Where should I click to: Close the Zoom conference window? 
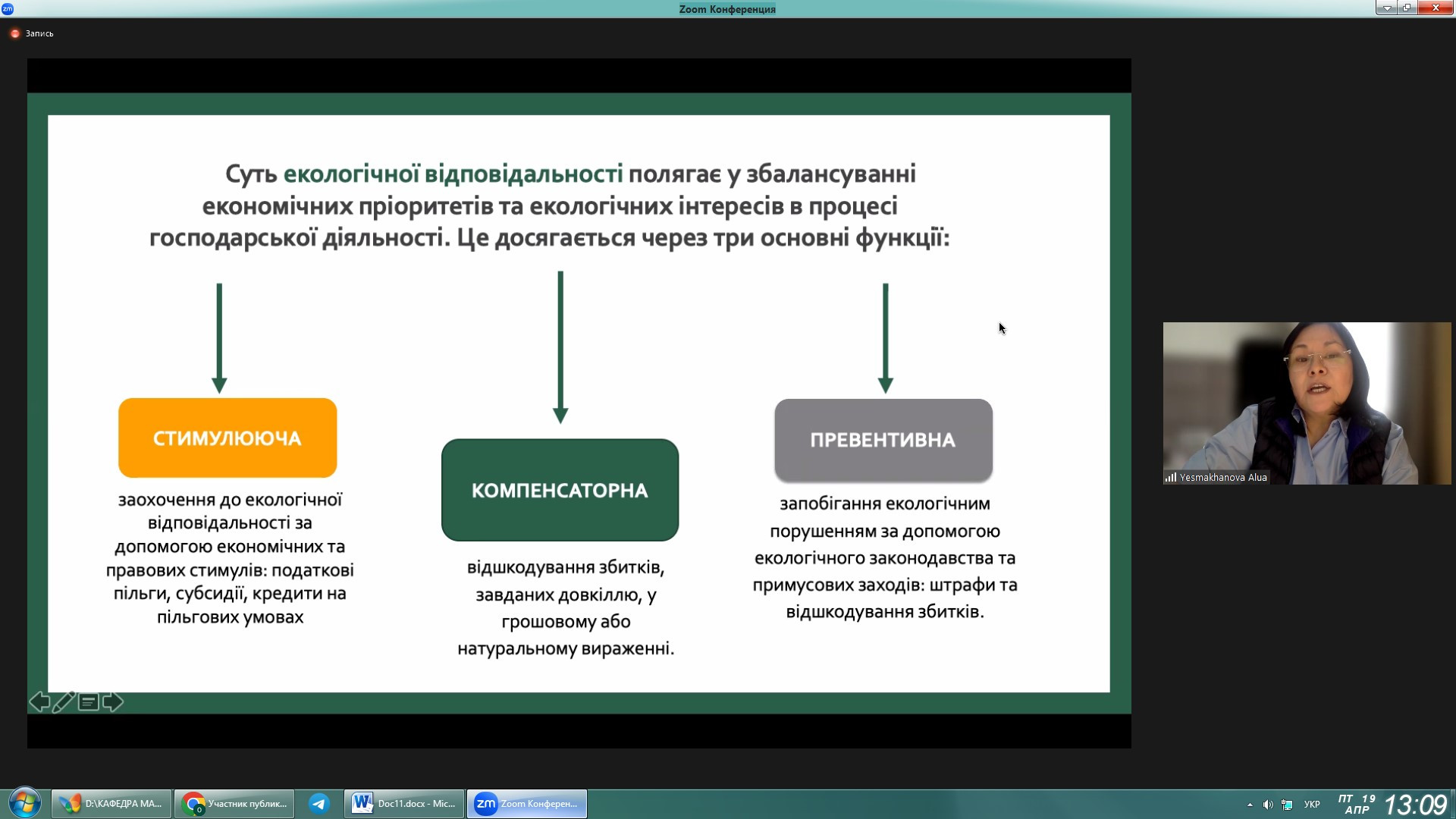(1435, 8)
